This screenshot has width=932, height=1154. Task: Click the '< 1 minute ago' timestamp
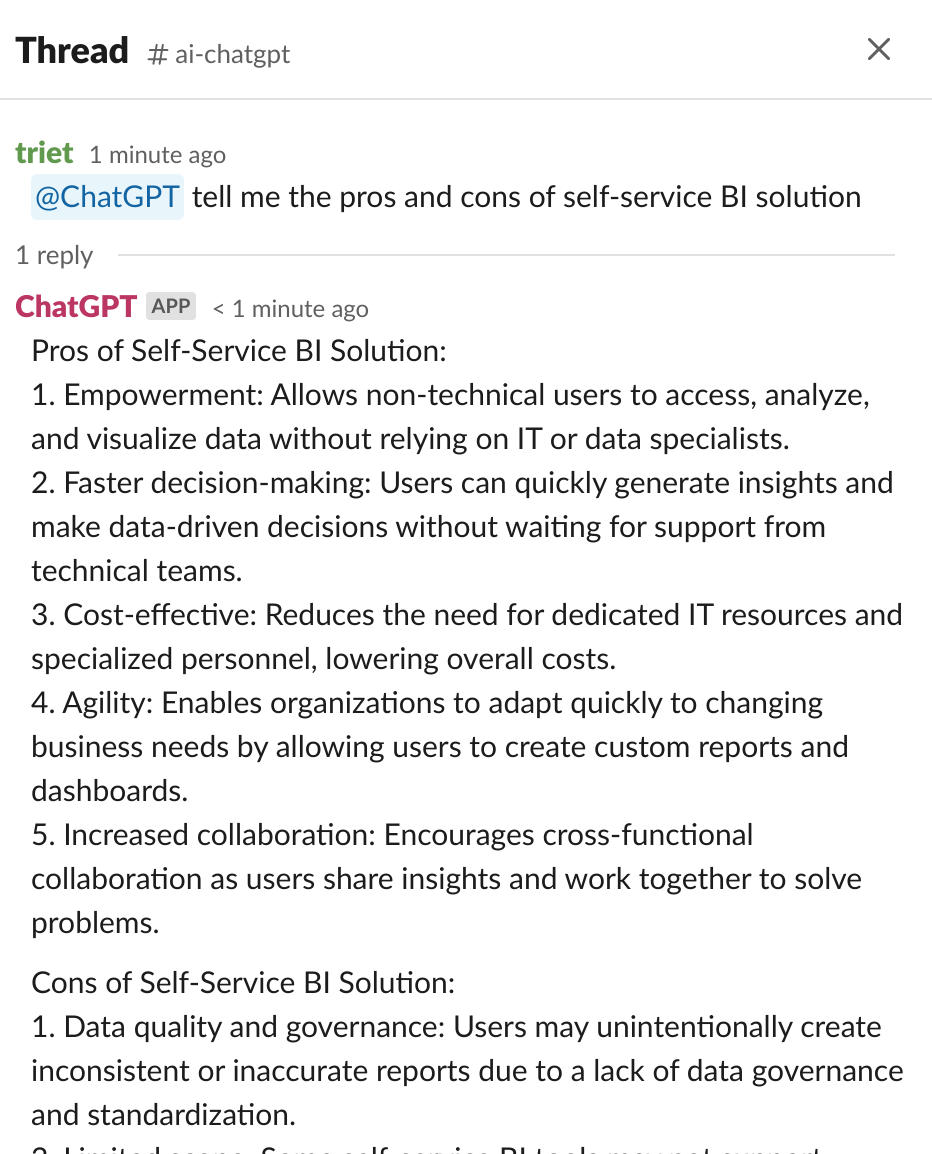pyautogui.click(x=290, y=309)
